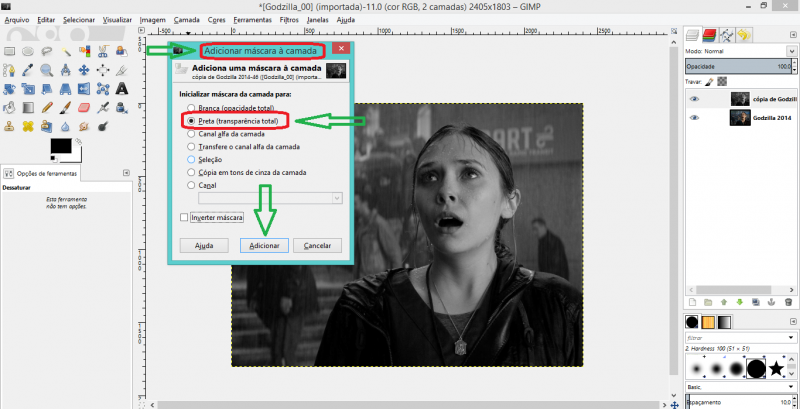
Task: Enable the 'Inverter máscara' checkbox
Action: click(x=184, y=217)
